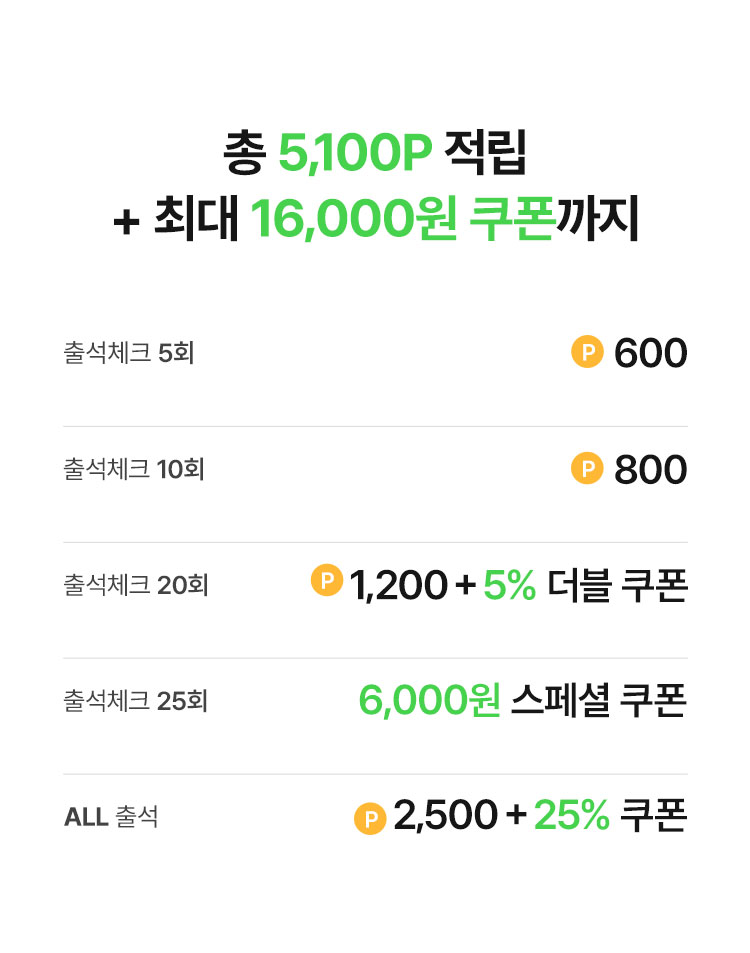The height and width of the screenshot is (953, 750).
Task: Select the 2,500 point amount
Action: 445,817
